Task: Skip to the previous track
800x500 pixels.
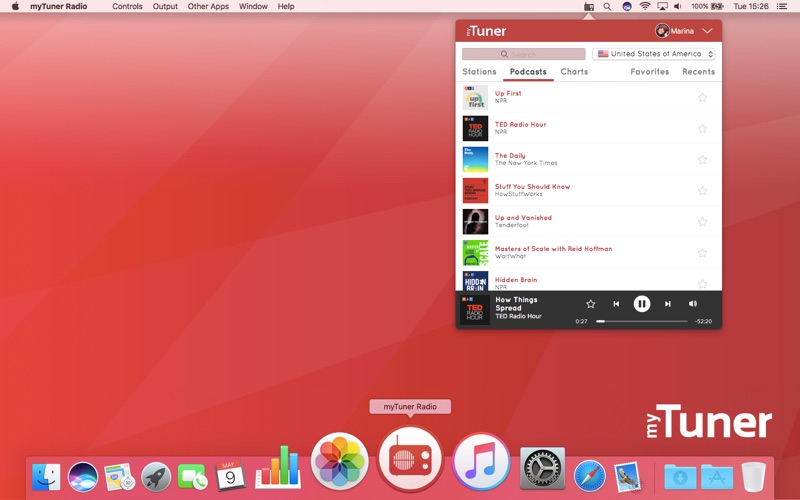Action: pyautogui.click(x=616, y=304)
